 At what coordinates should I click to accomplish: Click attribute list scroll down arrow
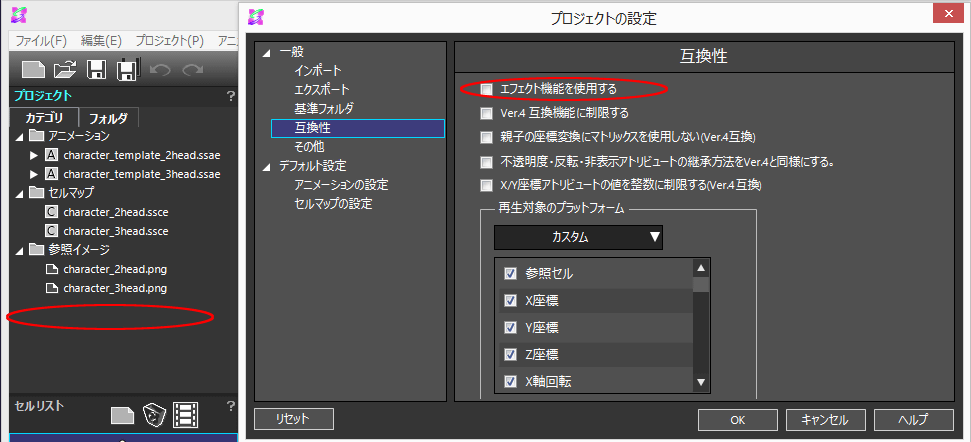click(701, 383)
